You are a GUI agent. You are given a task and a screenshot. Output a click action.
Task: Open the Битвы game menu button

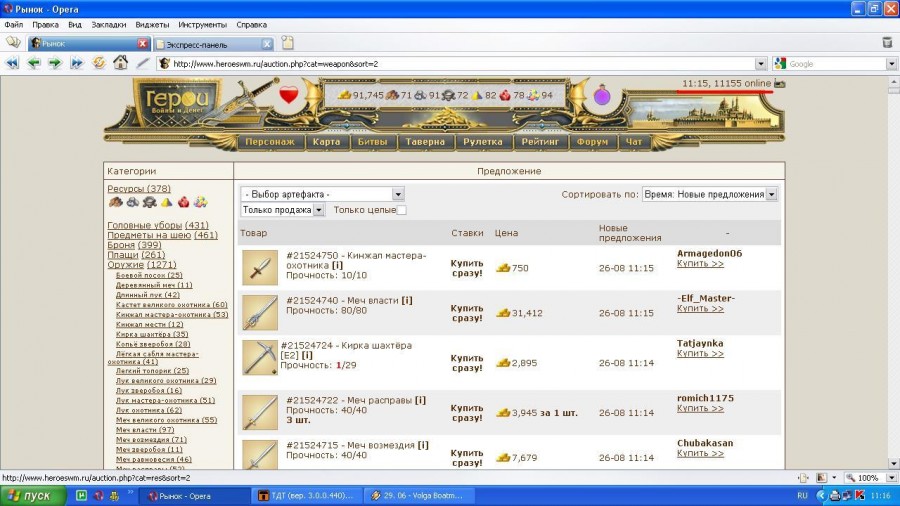point(373,142)
